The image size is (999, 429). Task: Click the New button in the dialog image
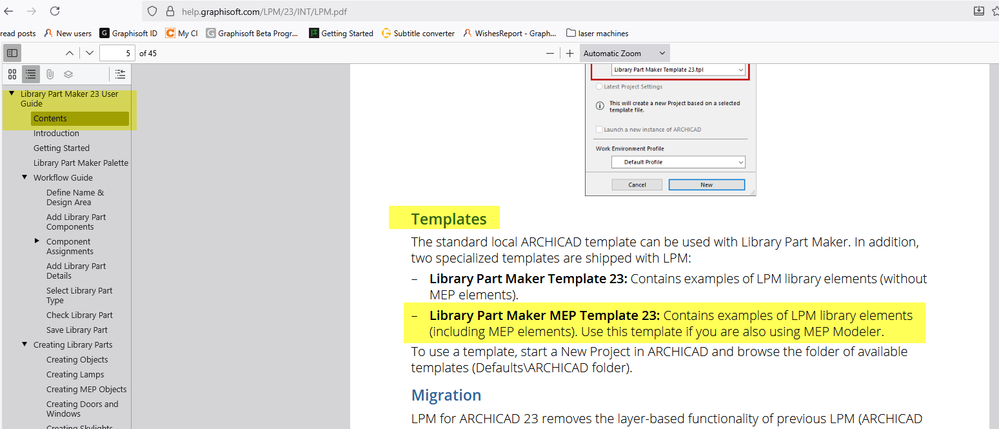click(x=707, y=185)
